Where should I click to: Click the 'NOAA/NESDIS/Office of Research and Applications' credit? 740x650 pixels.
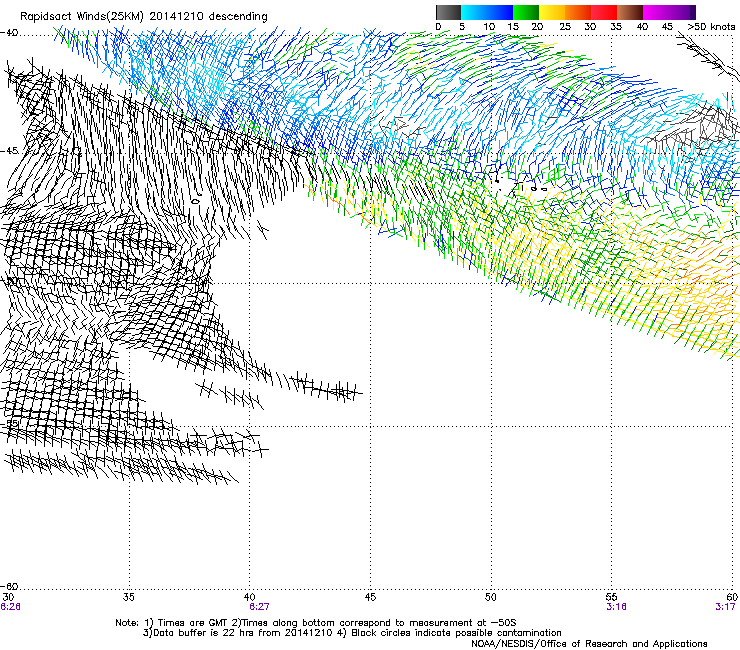click(x=589, y=644)
